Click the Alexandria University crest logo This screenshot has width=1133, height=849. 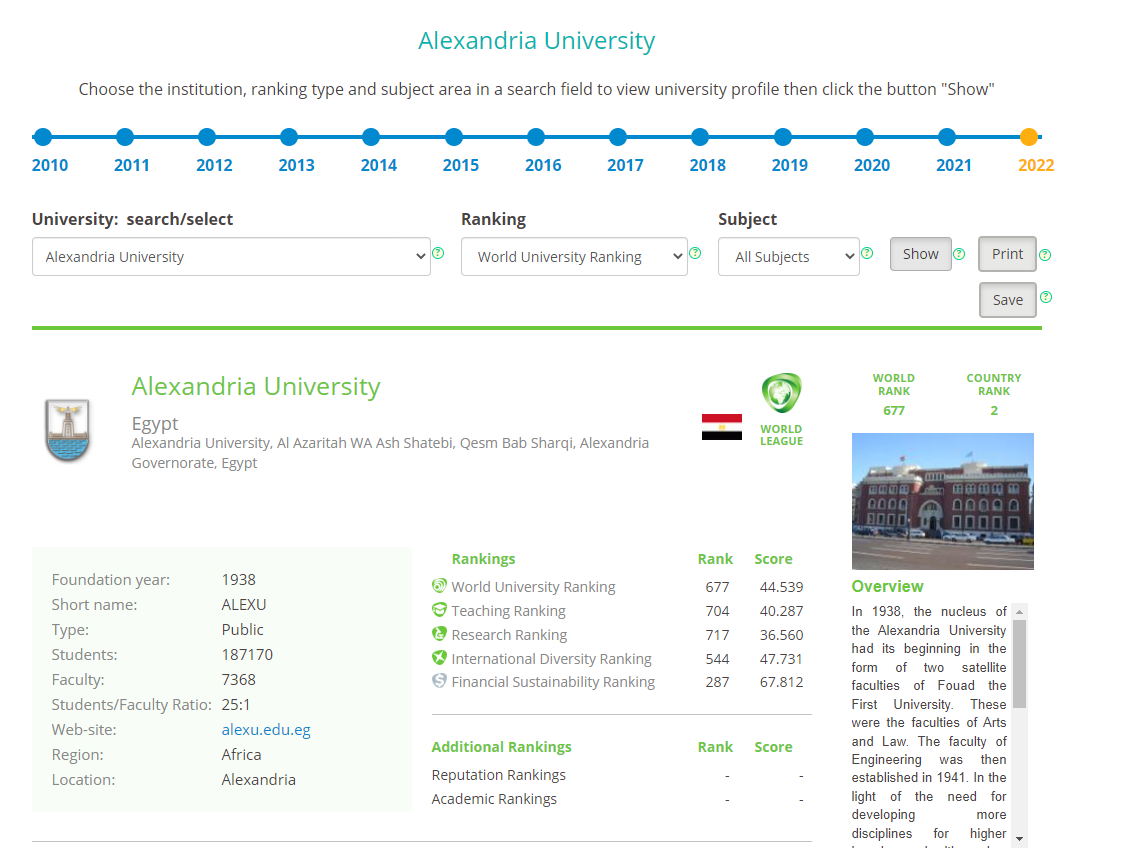tap(68, 430)
